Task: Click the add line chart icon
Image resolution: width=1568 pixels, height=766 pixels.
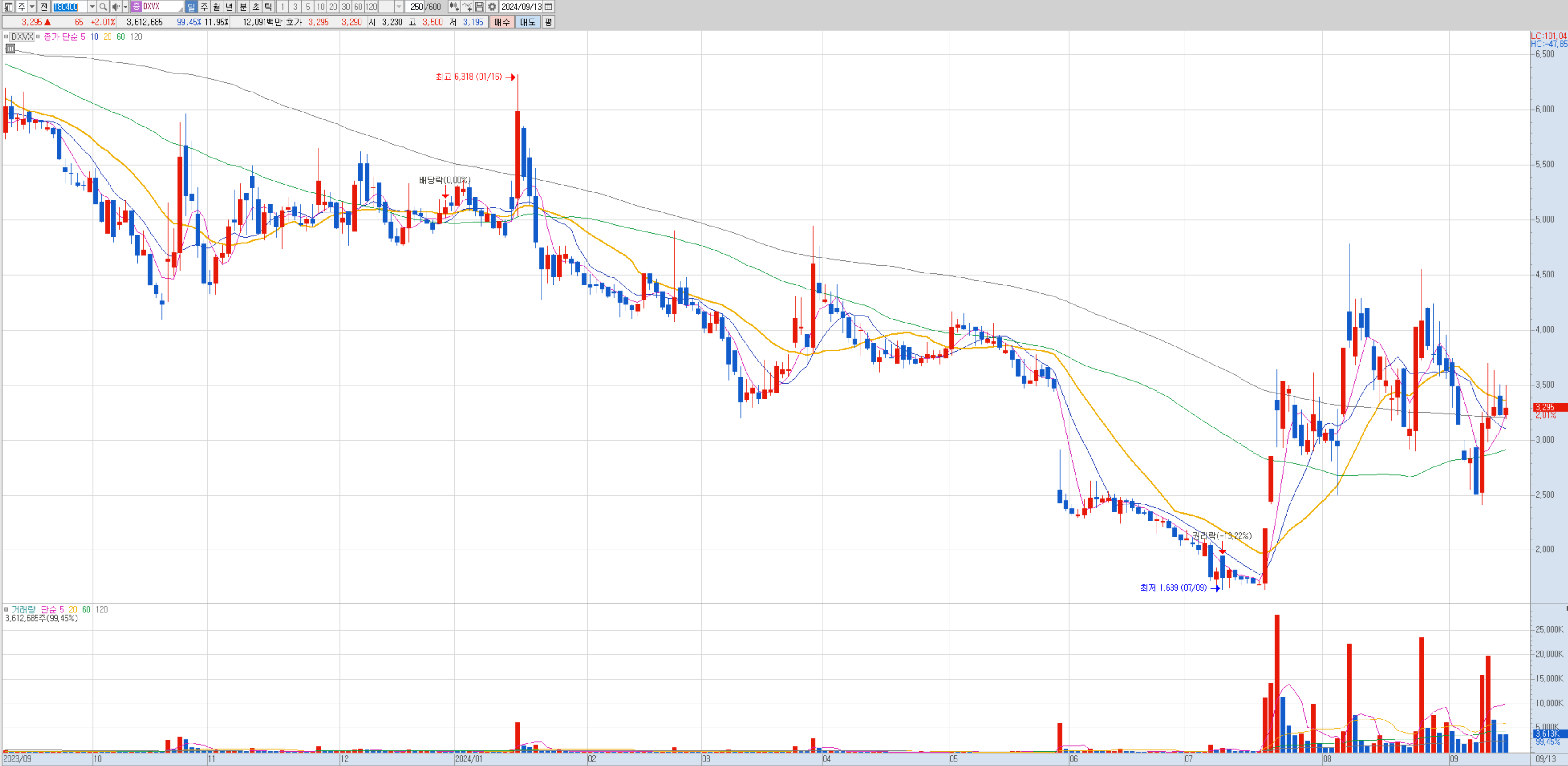Action: coord(467,7)
